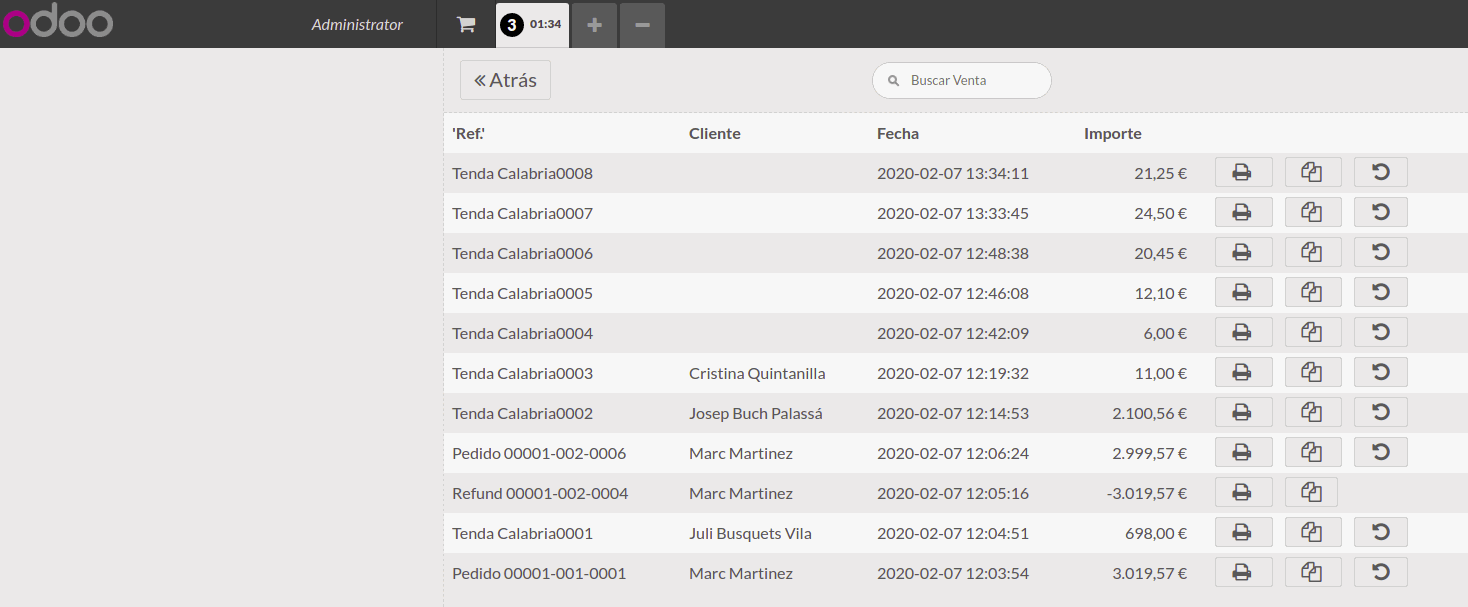Select Refund 00001-002-0004 reference

540,493
